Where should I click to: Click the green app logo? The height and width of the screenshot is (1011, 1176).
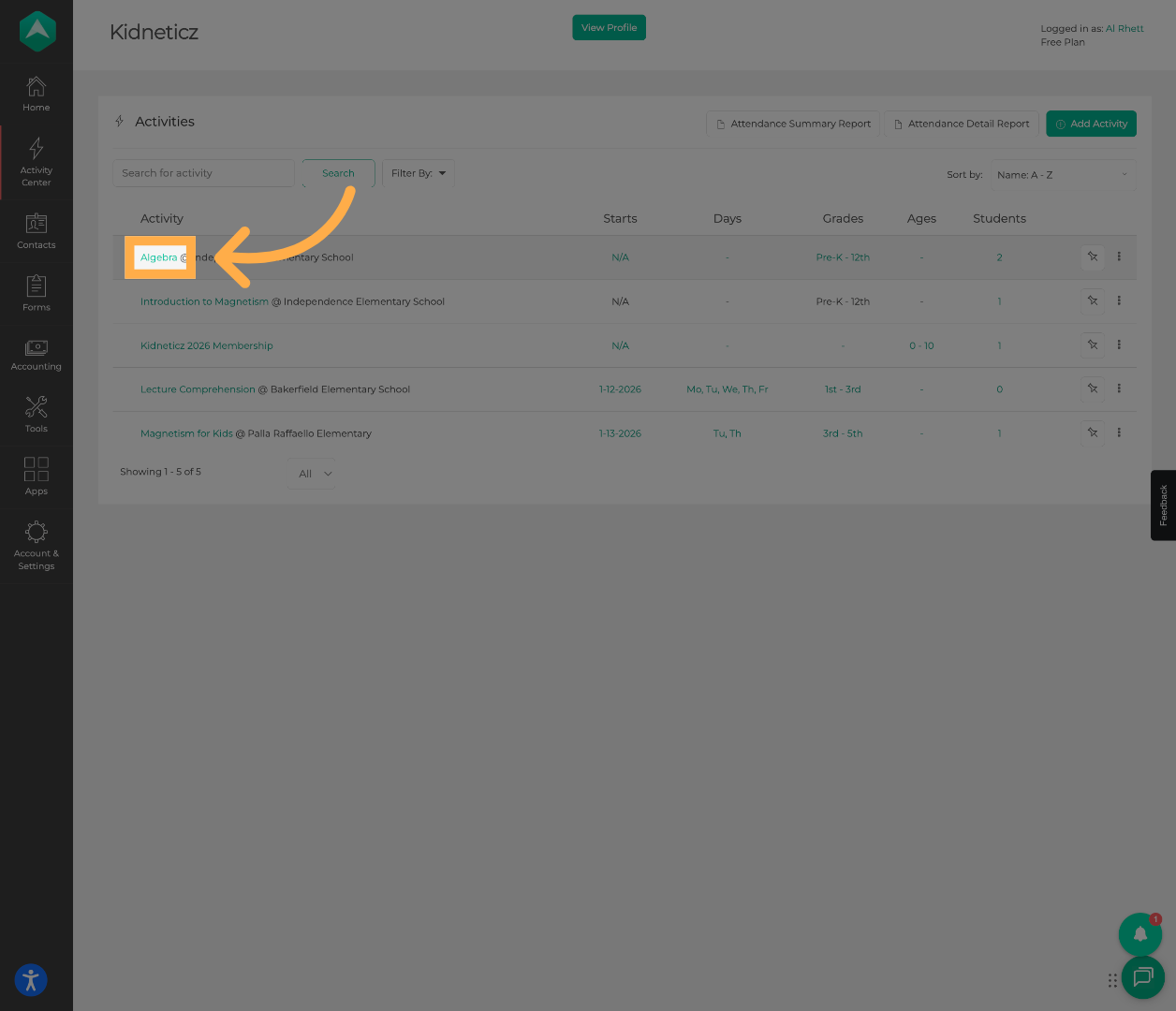(37, 32)
